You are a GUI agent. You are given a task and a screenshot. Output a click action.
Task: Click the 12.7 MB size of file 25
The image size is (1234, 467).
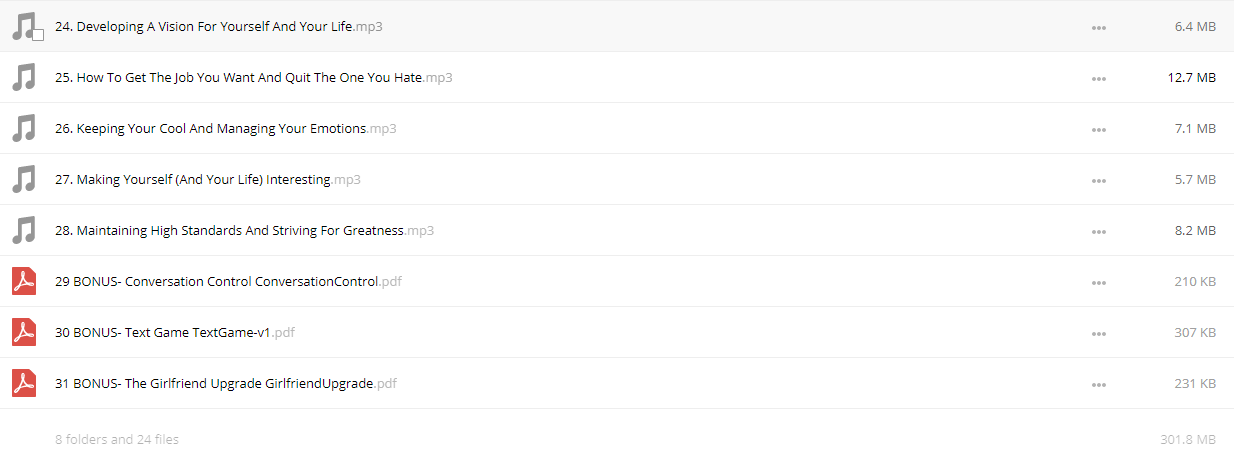(1192, 77)
